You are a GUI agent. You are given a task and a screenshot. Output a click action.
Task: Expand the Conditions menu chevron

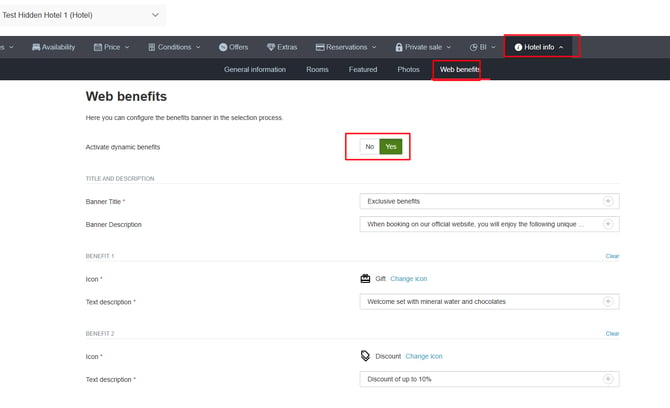[x=198, y=47]
